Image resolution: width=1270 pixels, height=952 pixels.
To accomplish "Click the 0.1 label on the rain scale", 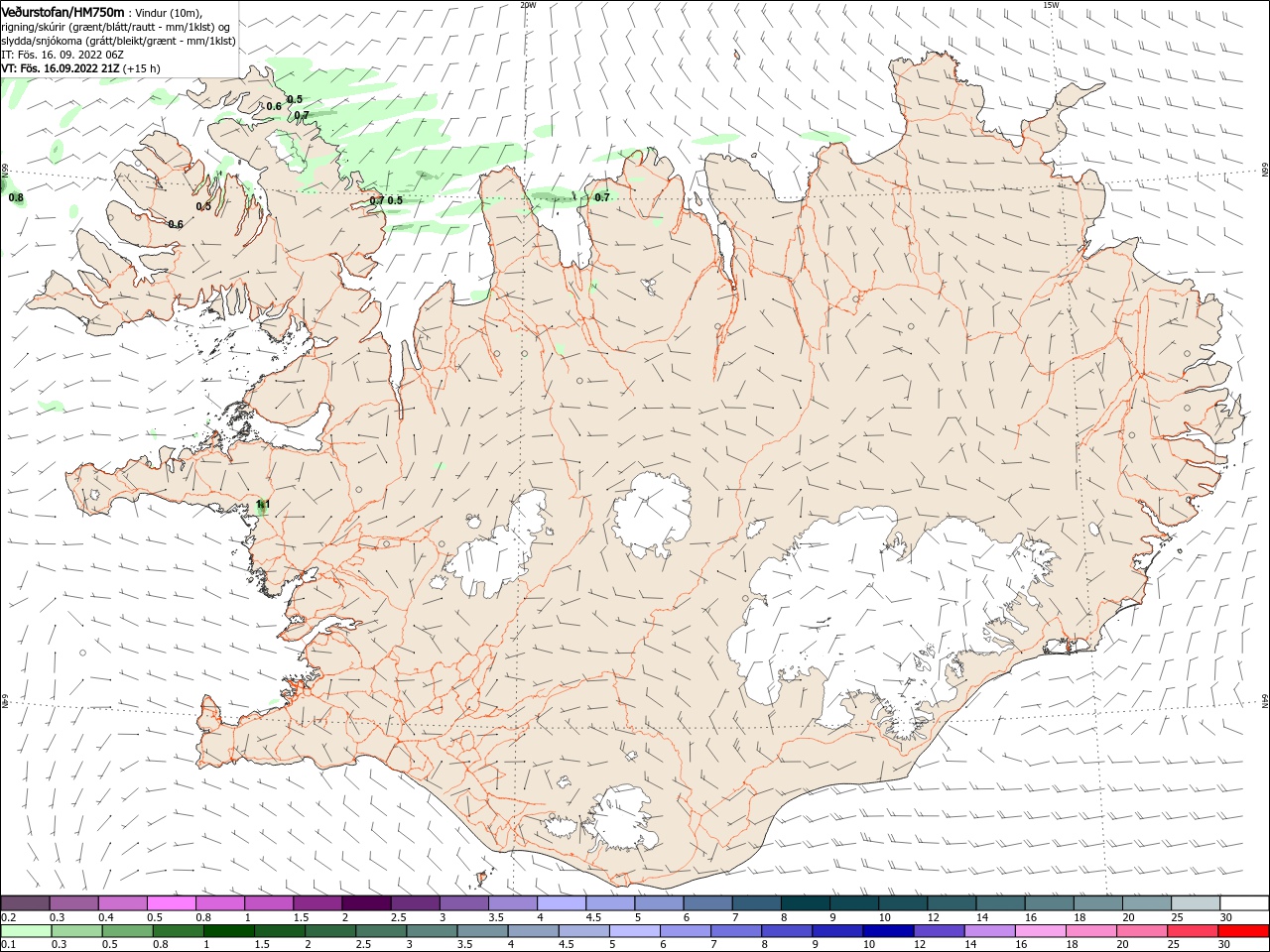I will pos(9,944).
